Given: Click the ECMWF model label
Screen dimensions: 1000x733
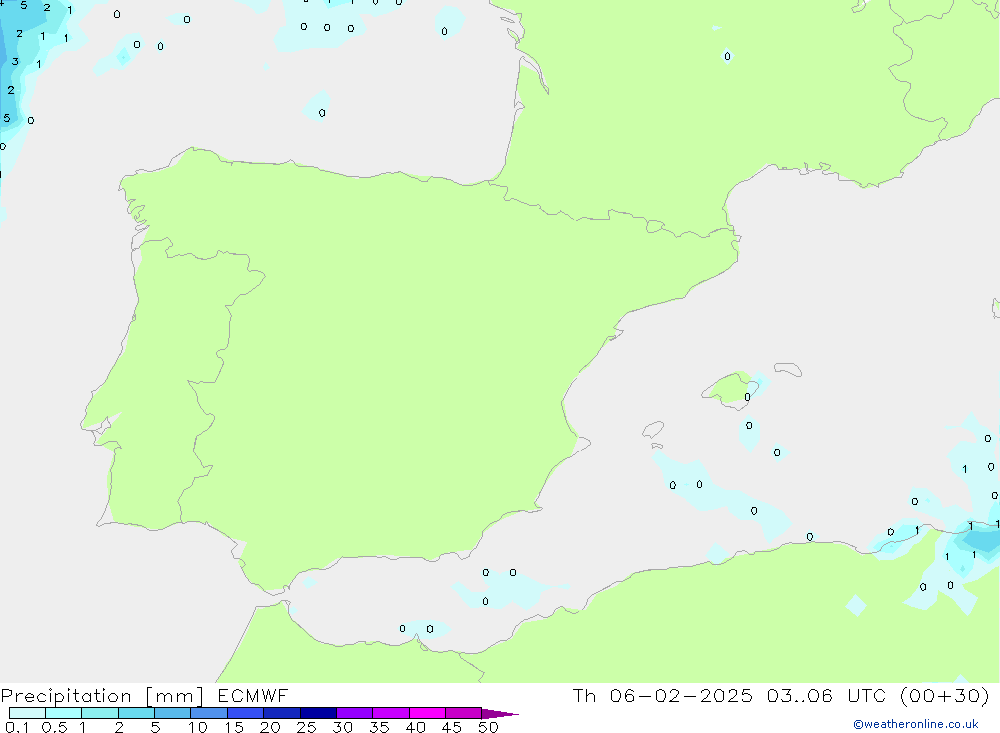Looking at the screenshot, I should [x=253, y=695].
